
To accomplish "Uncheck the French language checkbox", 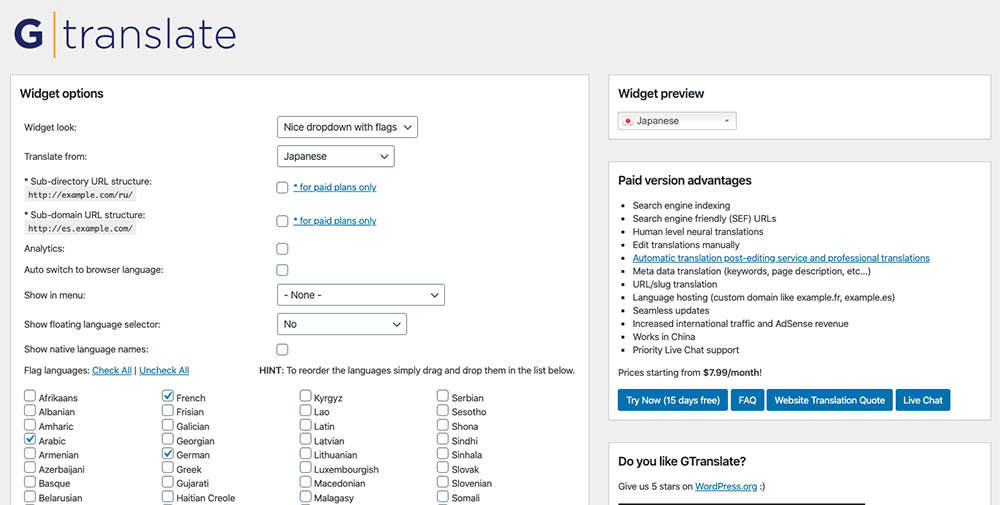I will (x=168, y=397).
